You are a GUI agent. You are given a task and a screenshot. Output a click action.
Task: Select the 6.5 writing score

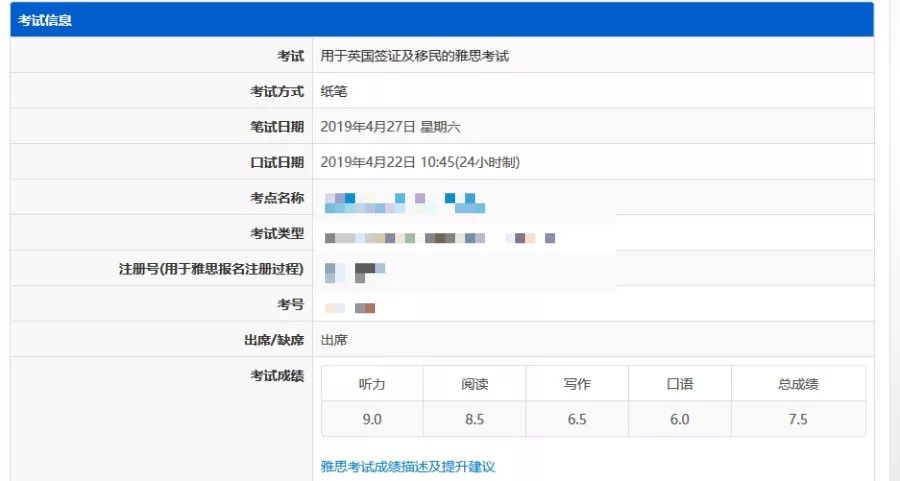[577, 419]
